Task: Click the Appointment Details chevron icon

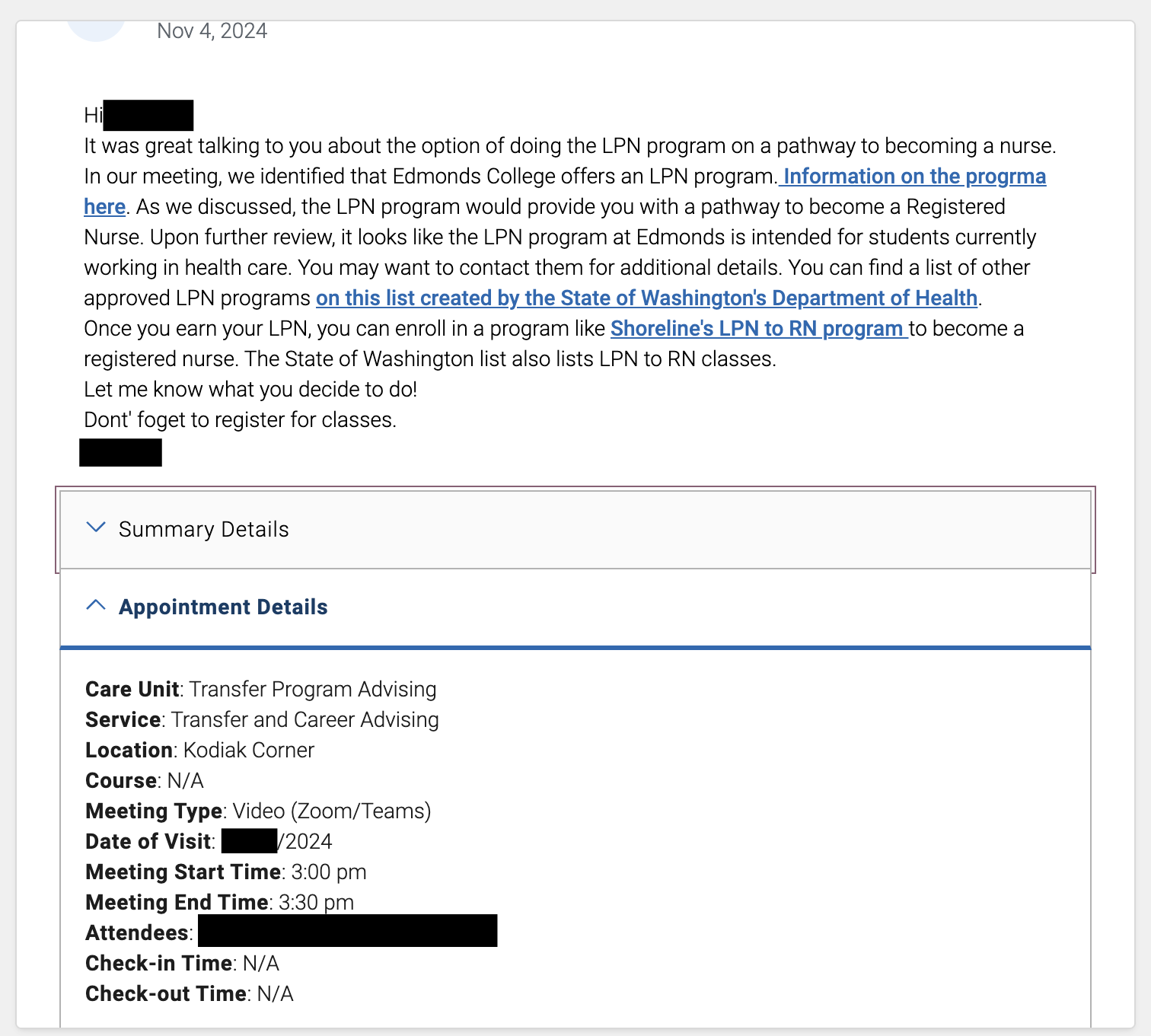Action: click(x=96, y=605)
